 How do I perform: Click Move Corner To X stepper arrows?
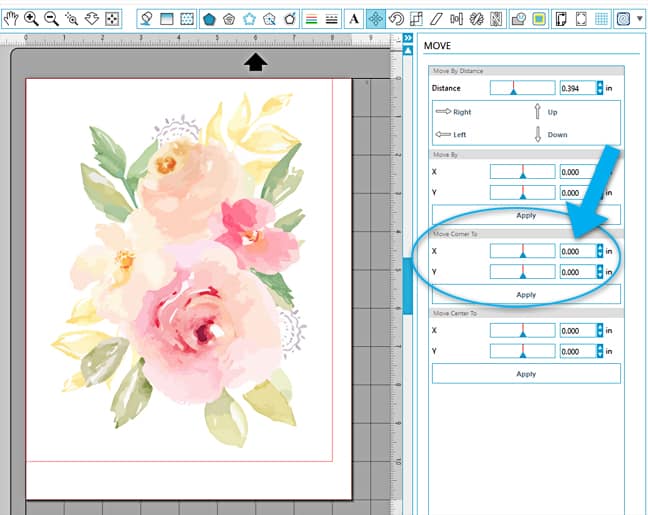point(600,251)
